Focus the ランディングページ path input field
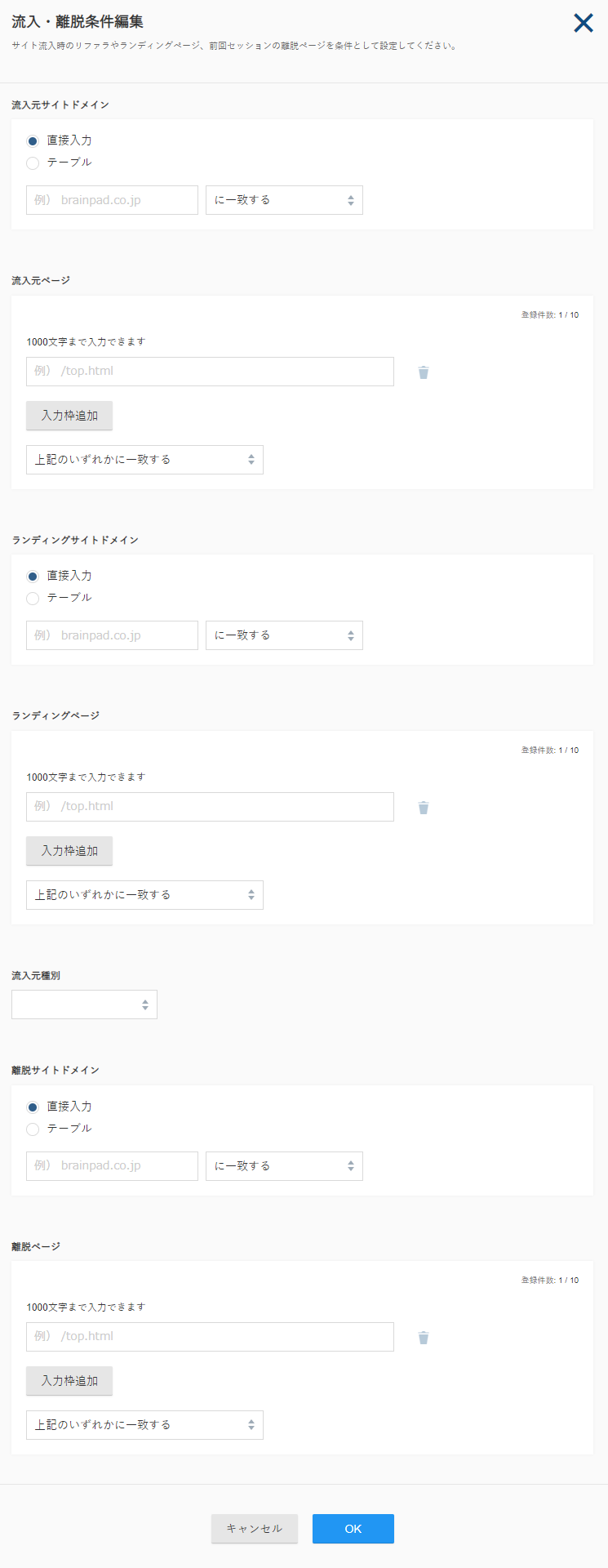This screenshot has width=608, height=1568. [x=210, y=807]
